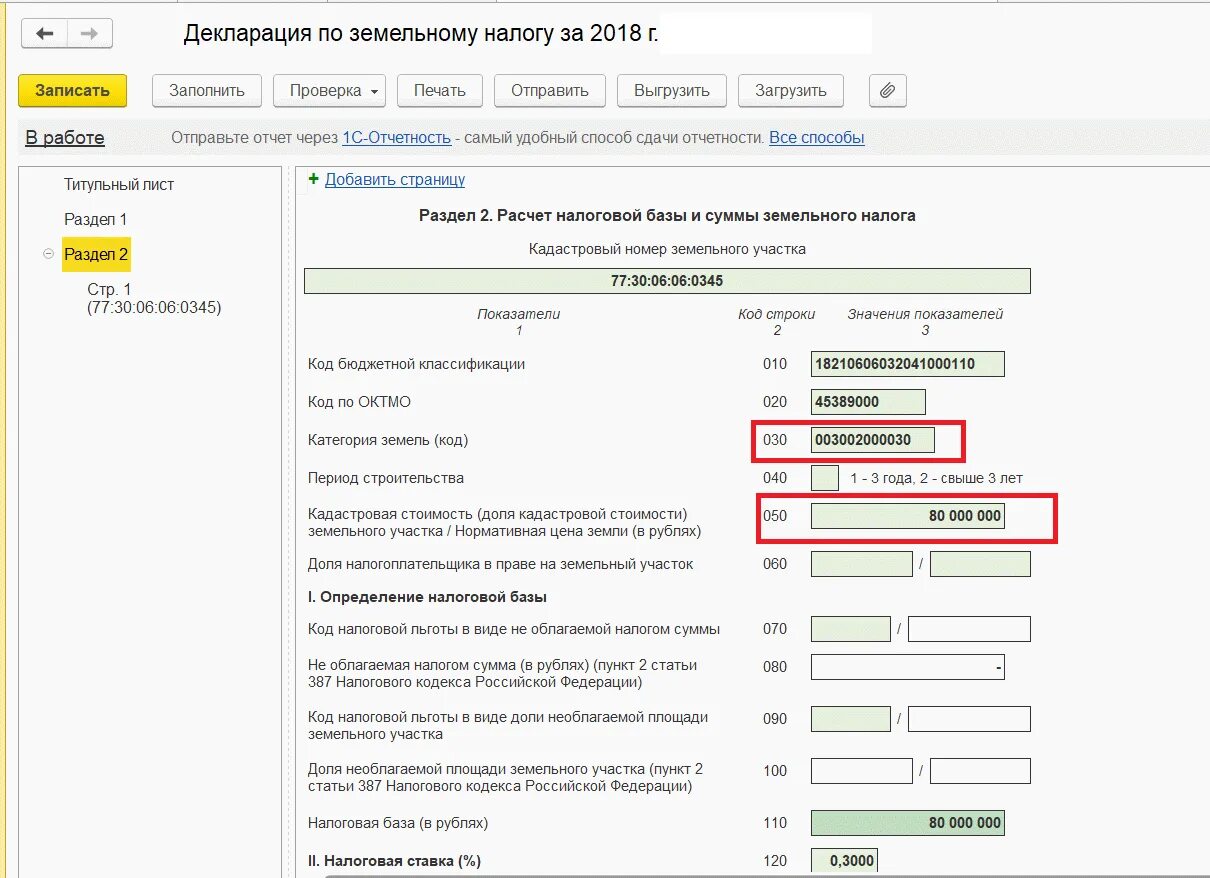Click the green plus icon to add a page
The width and height of the screenshot is (1210, 878).
[x=314, y=179]
